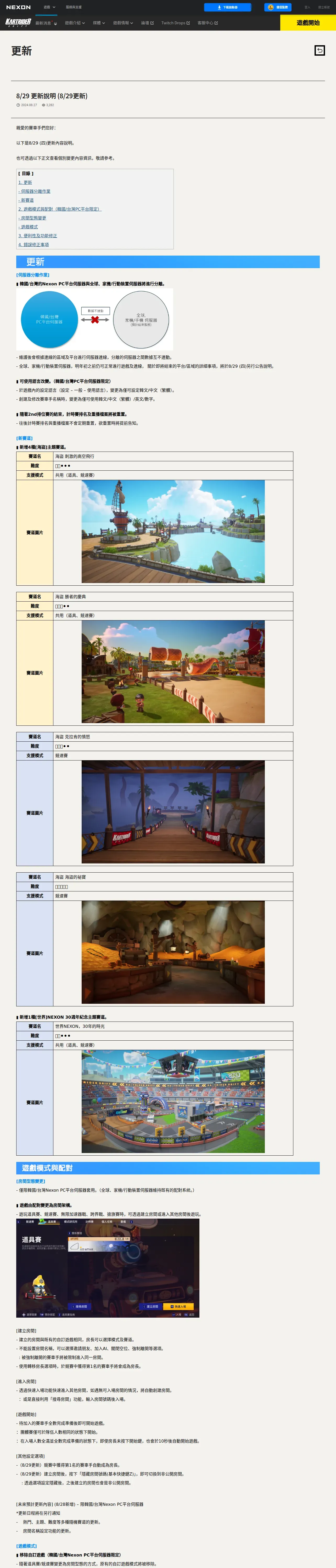This screenshot has height=1568, width=336.
Task: Expand the 最新消息 menu
Action: click(x=46, y=23)
